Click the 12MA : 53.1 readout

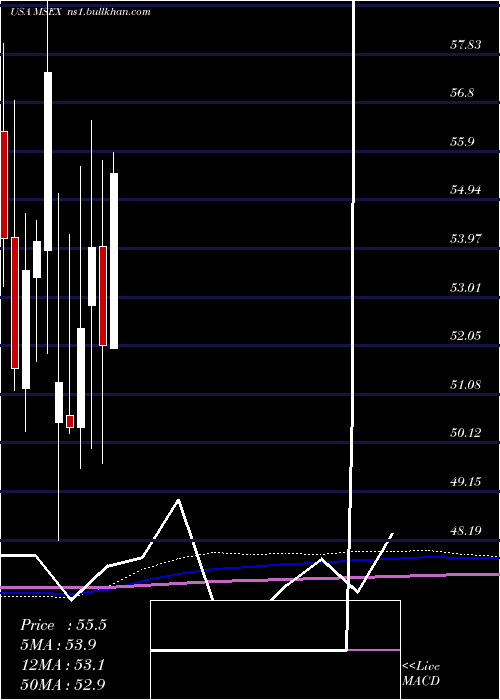point(63,665)
